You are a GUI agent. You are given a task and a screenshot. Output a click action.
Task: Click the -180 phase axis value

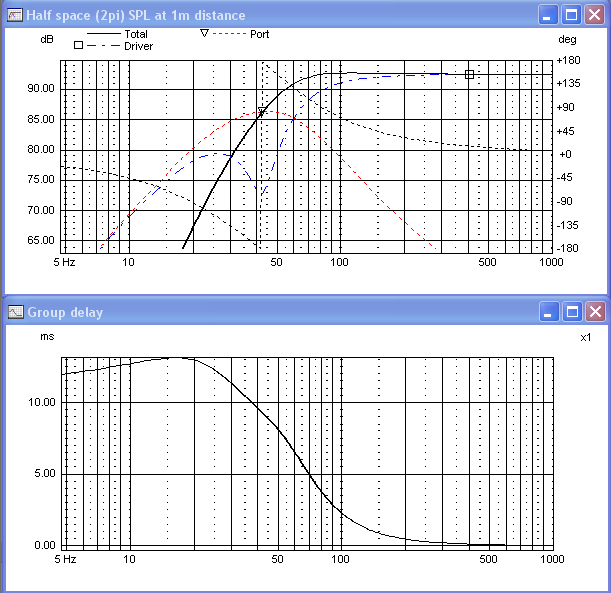[x=568, y=248]
